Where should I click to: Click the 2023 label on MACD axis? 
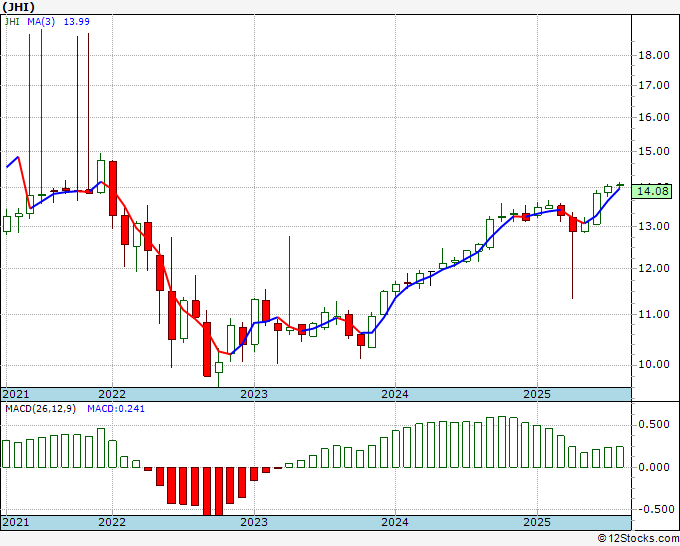point(254,522)
